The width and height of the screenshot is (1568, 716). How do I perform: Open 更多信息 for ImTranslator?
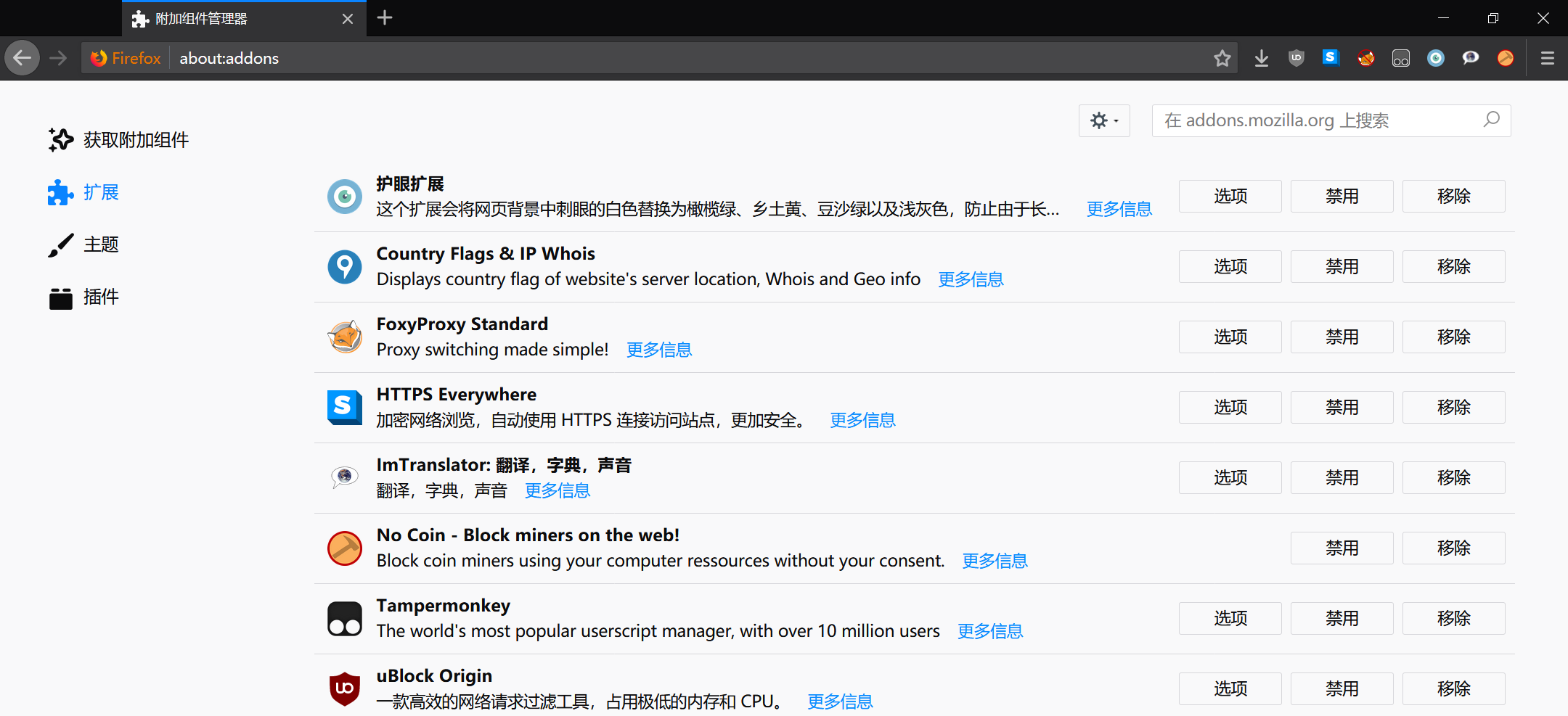pyautogui.click(x=558, y=491)
